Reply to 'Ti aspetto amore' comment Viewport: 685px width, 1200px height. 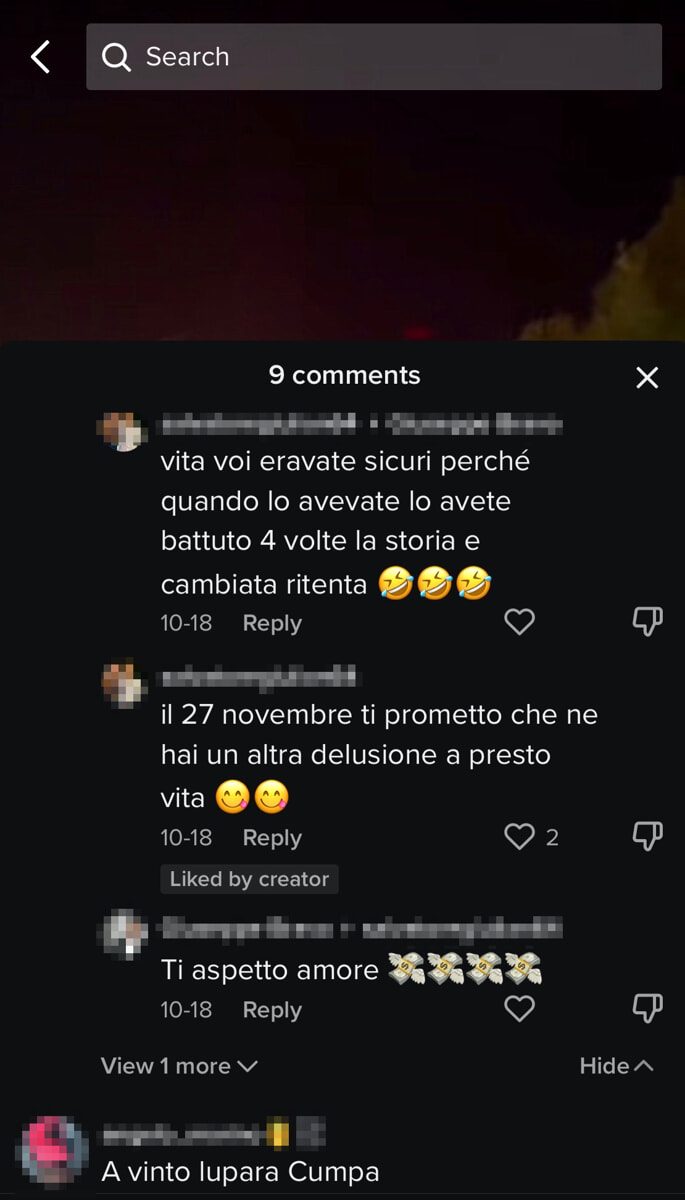[x=272, y=1010]
